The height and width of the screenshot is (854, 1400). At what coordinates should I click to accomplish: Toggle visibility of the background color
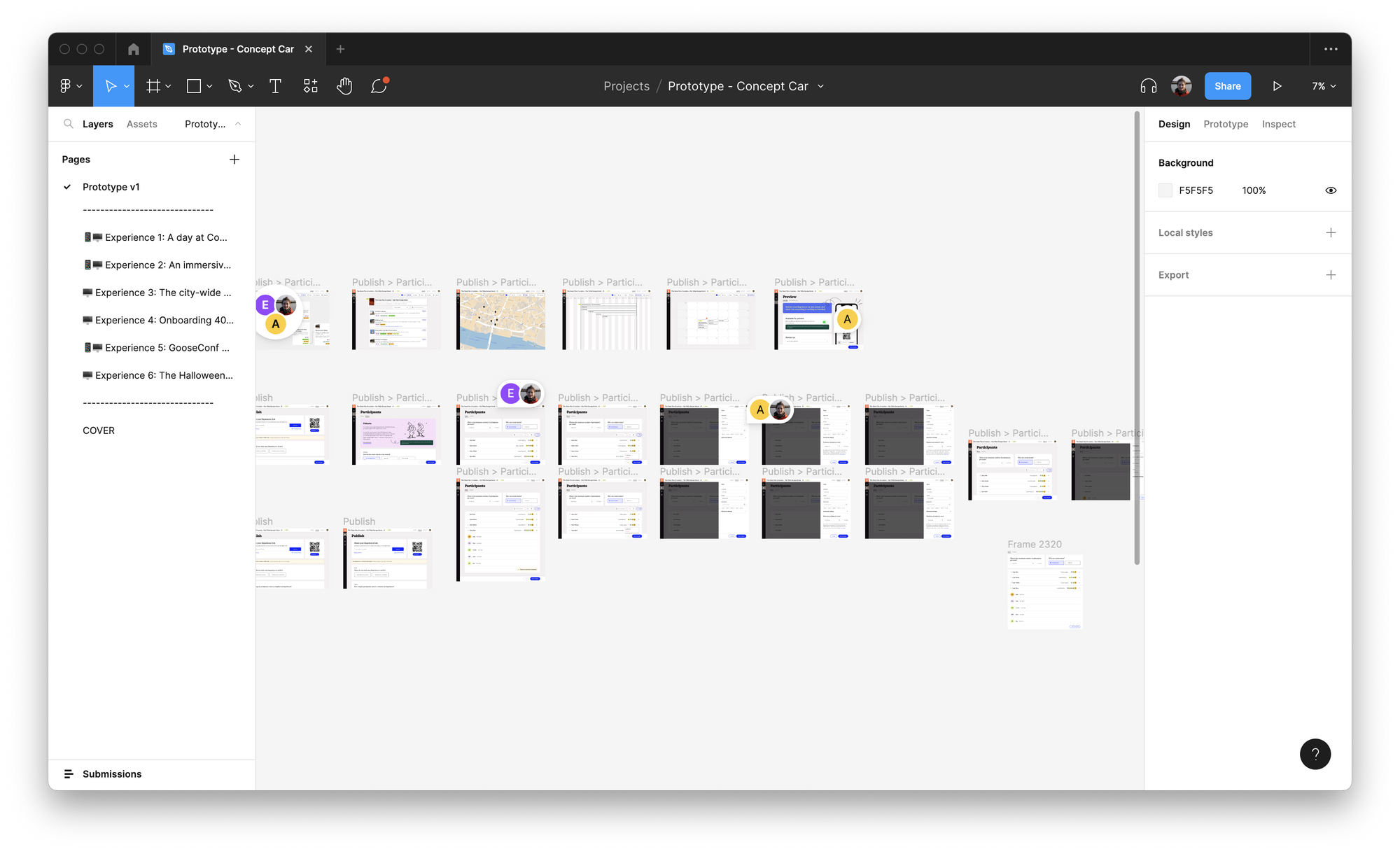(1331, 190)
